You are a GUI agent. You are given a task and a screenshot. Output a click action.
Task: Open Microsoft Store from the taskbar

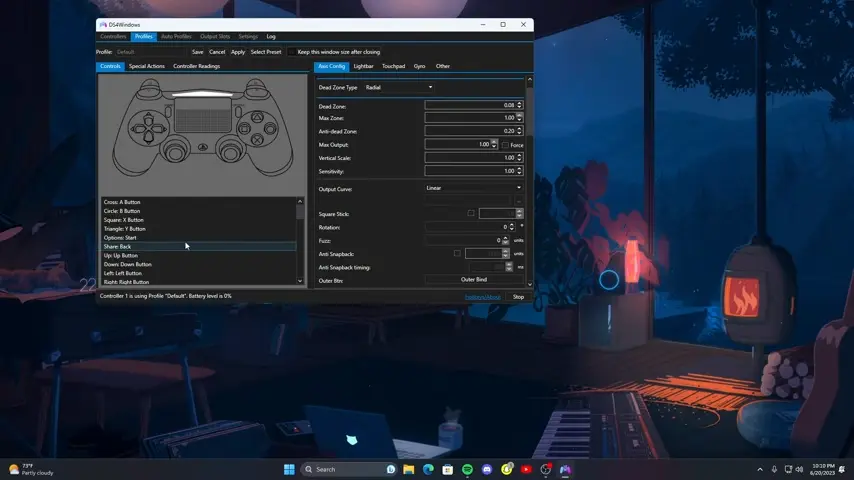pos(448,469)
